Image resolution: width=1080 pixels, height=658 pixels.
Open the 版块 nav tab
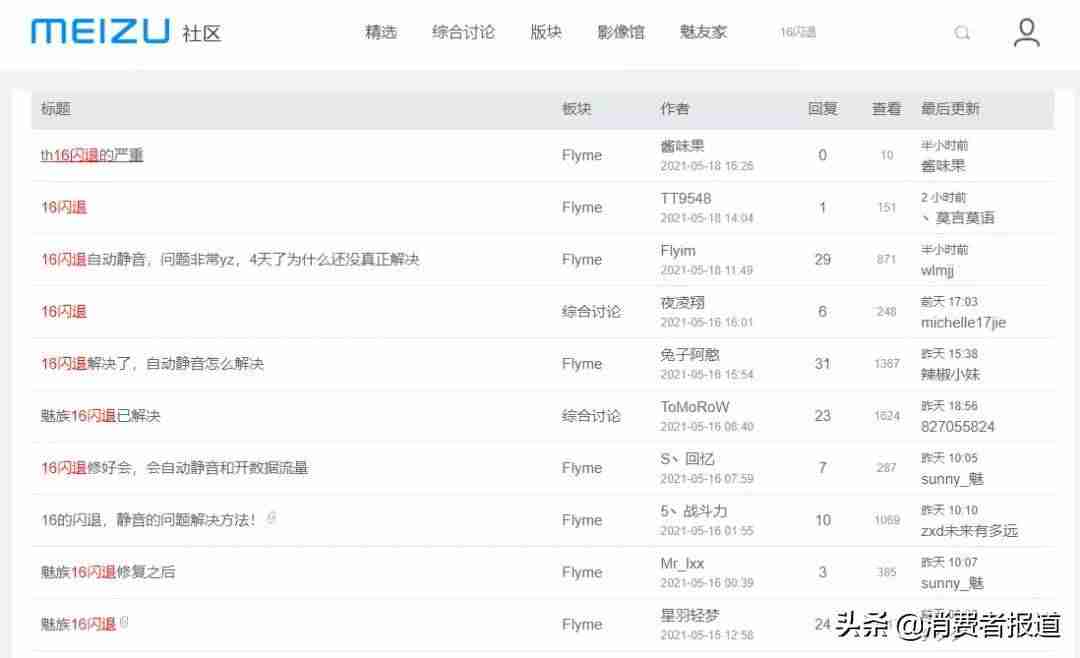click(x=546, y=32)
